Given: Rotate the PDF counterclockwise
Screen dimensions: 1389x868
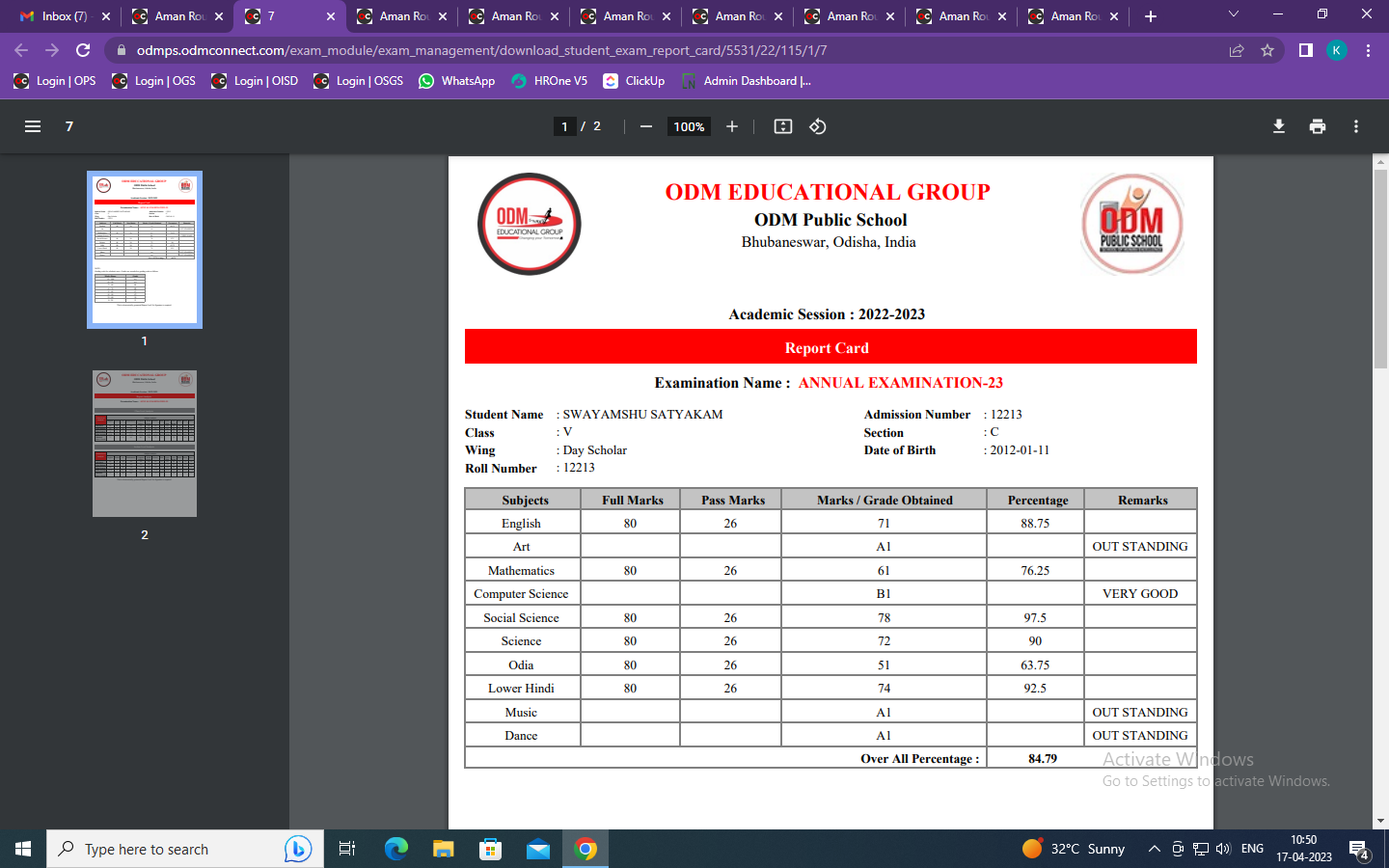Looking at the screenshot, I should coord(818,126).
